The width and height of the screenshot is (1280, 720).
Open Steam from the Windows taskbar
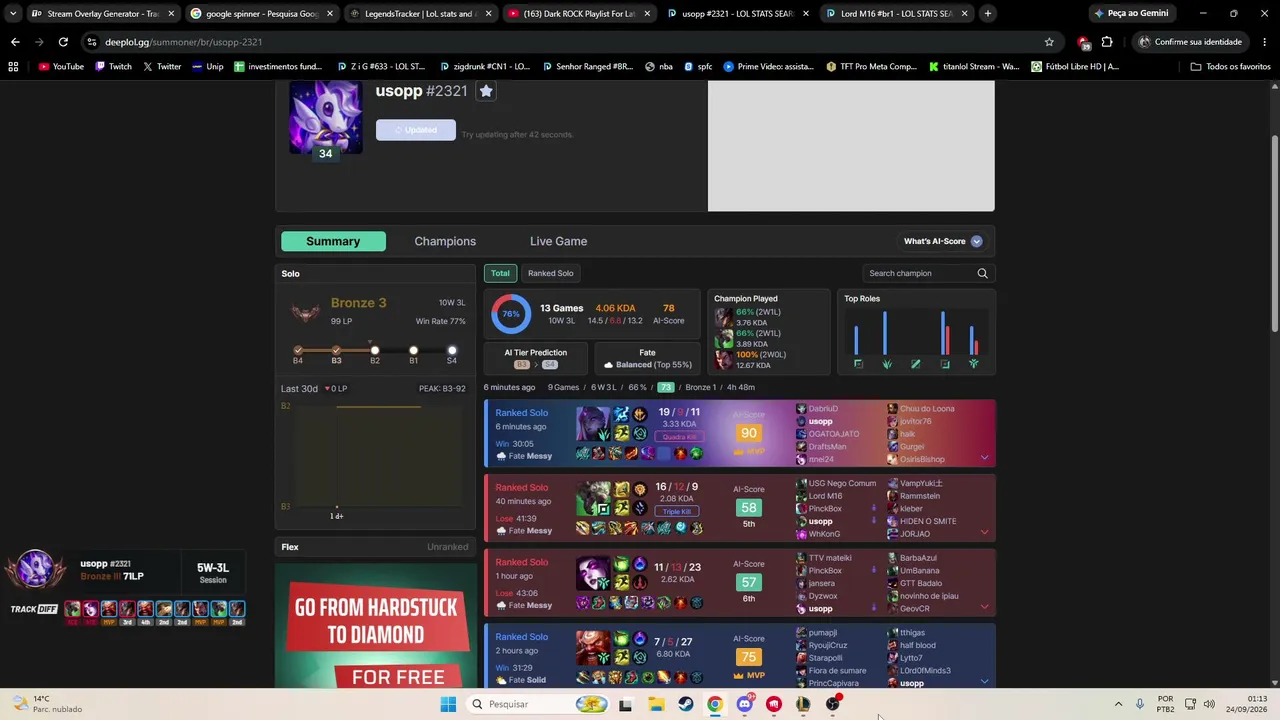pyautogui.click(x=685, y=704)
